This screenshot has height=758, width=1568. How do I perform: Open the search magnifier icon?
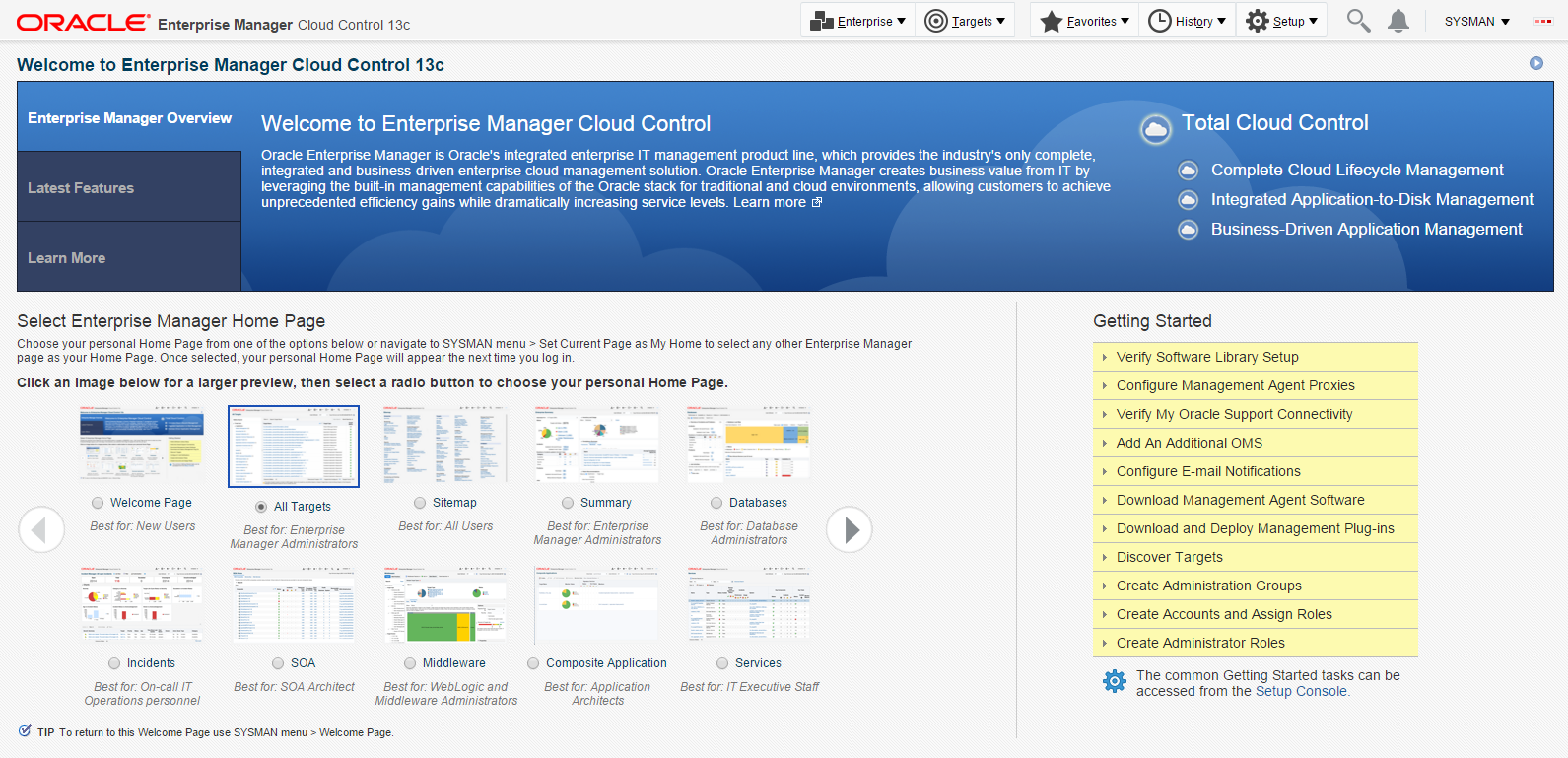1358,21
